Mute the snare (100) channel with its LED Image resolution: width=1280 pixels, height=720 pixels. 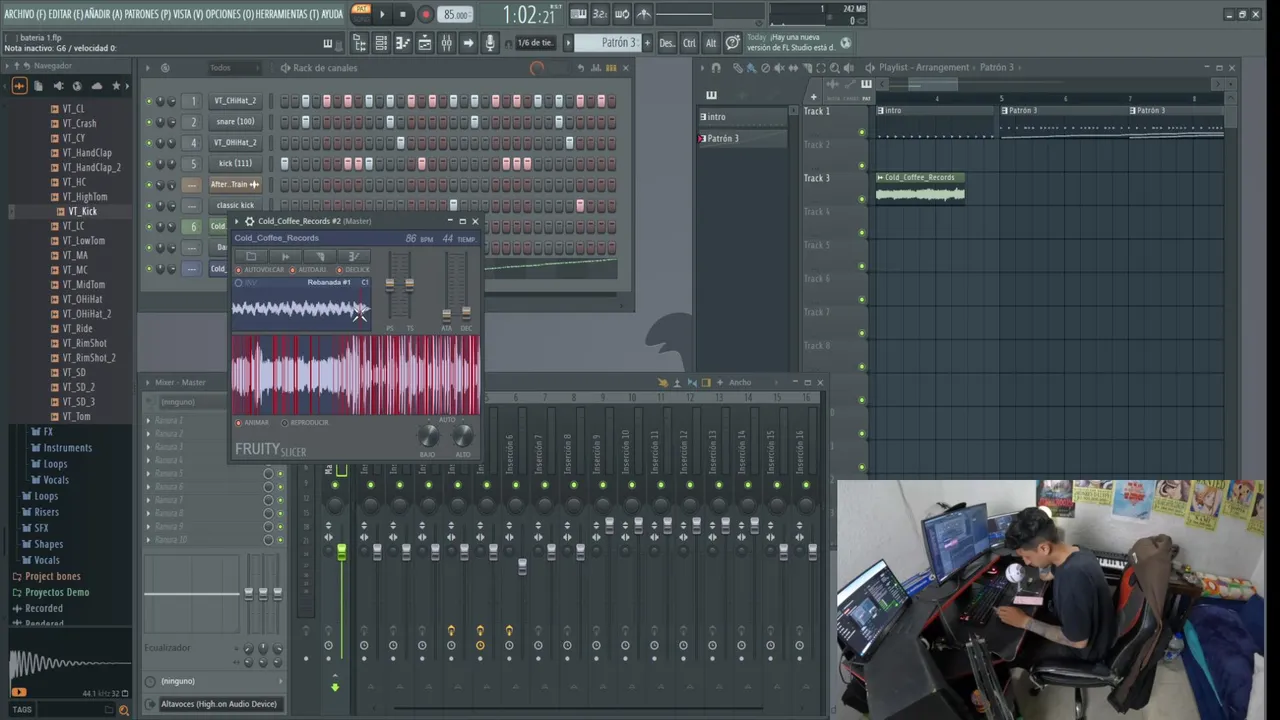pos(149,122)
